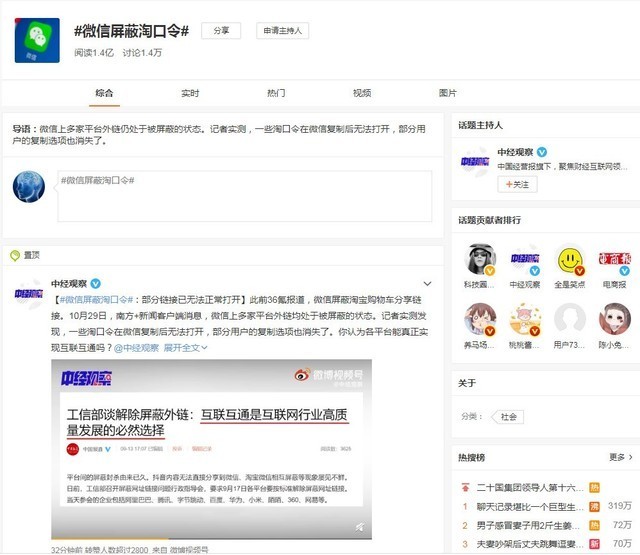This screenshot has width=640, height=555.
Task: Expand full text with 展开全文
Action: pos(186,348)
